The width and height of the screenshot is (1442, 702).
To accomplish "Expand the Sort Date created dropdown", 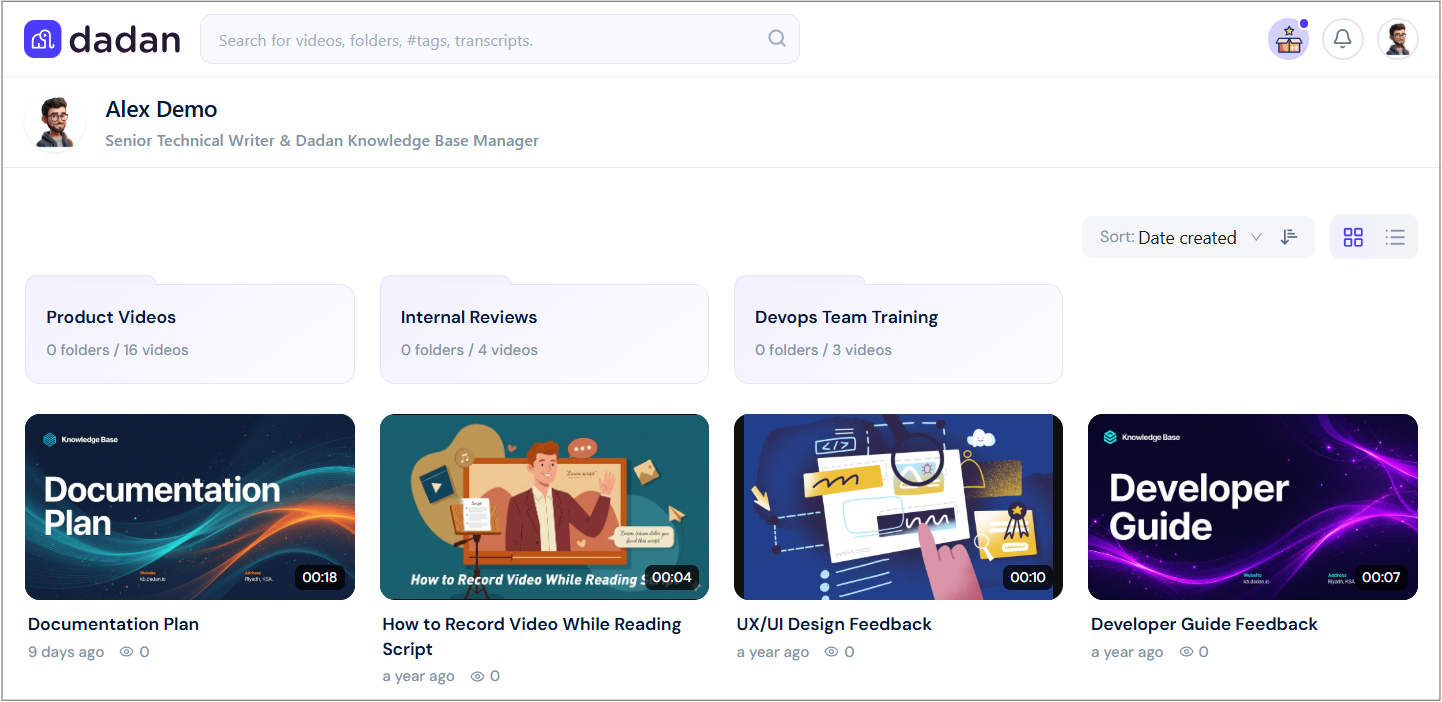I will tap(1180, 237).
